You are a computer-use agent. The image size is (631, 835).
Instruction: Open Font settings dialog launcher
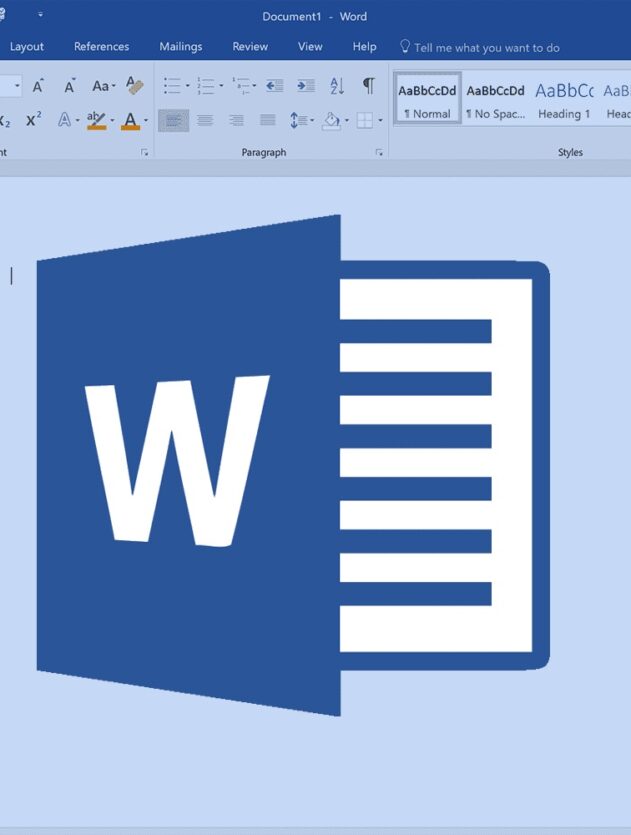click(144, 153)
